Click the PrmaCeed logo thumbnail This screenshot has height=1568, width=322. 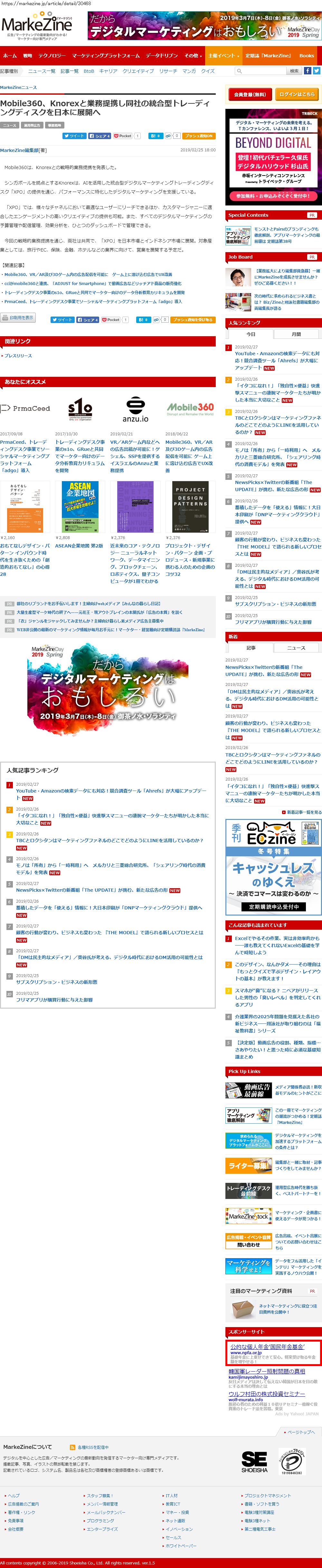point(25,408)
